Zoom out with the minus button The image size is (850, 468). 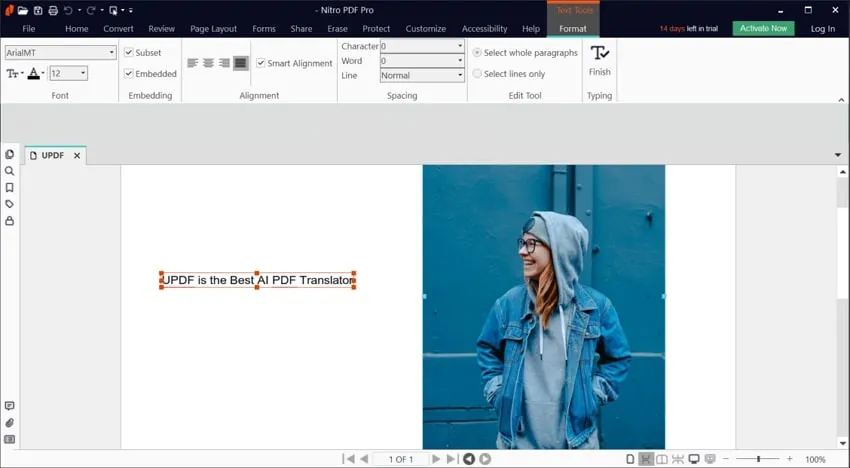click(x=726, y=459)
